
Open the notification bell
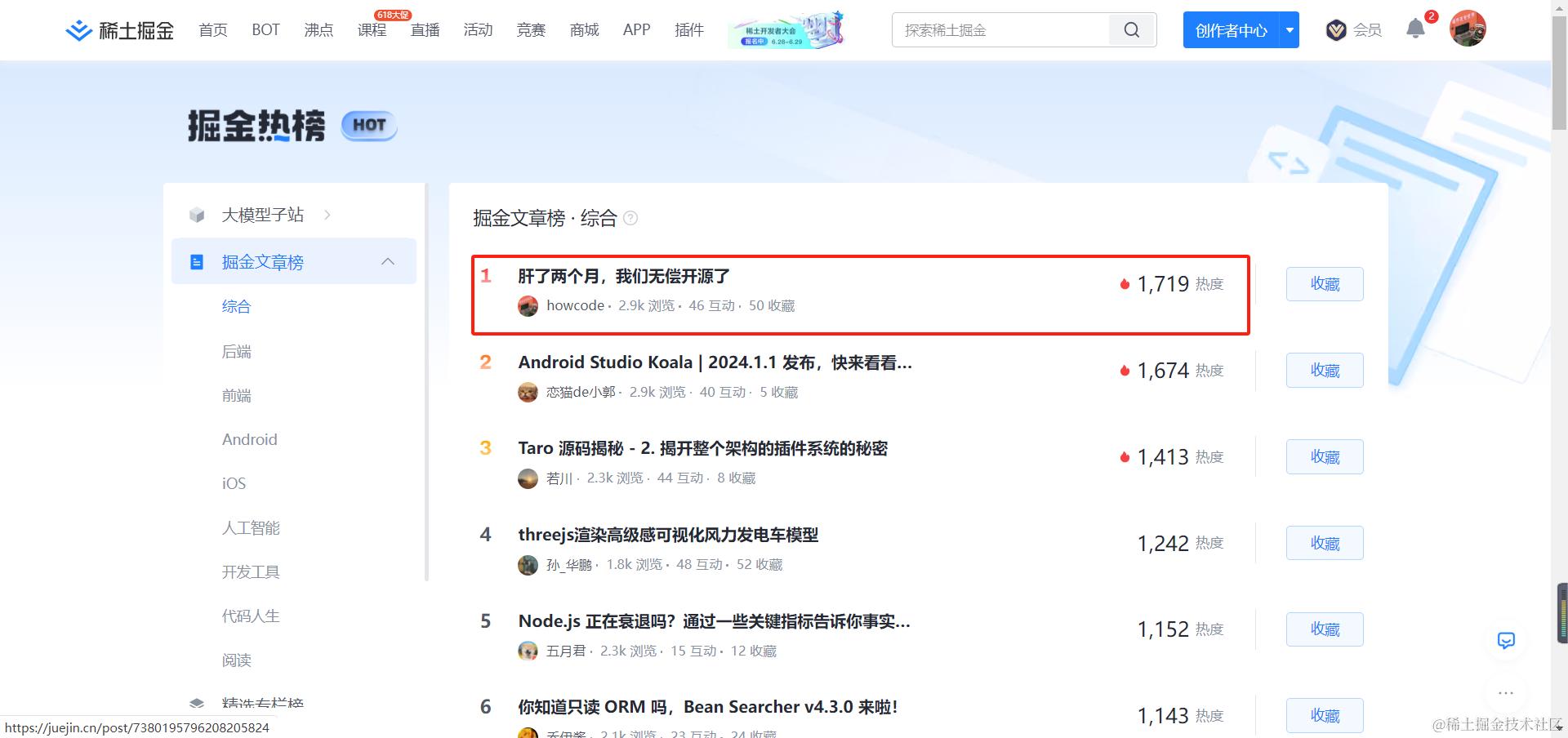[x=1415, y=29]
